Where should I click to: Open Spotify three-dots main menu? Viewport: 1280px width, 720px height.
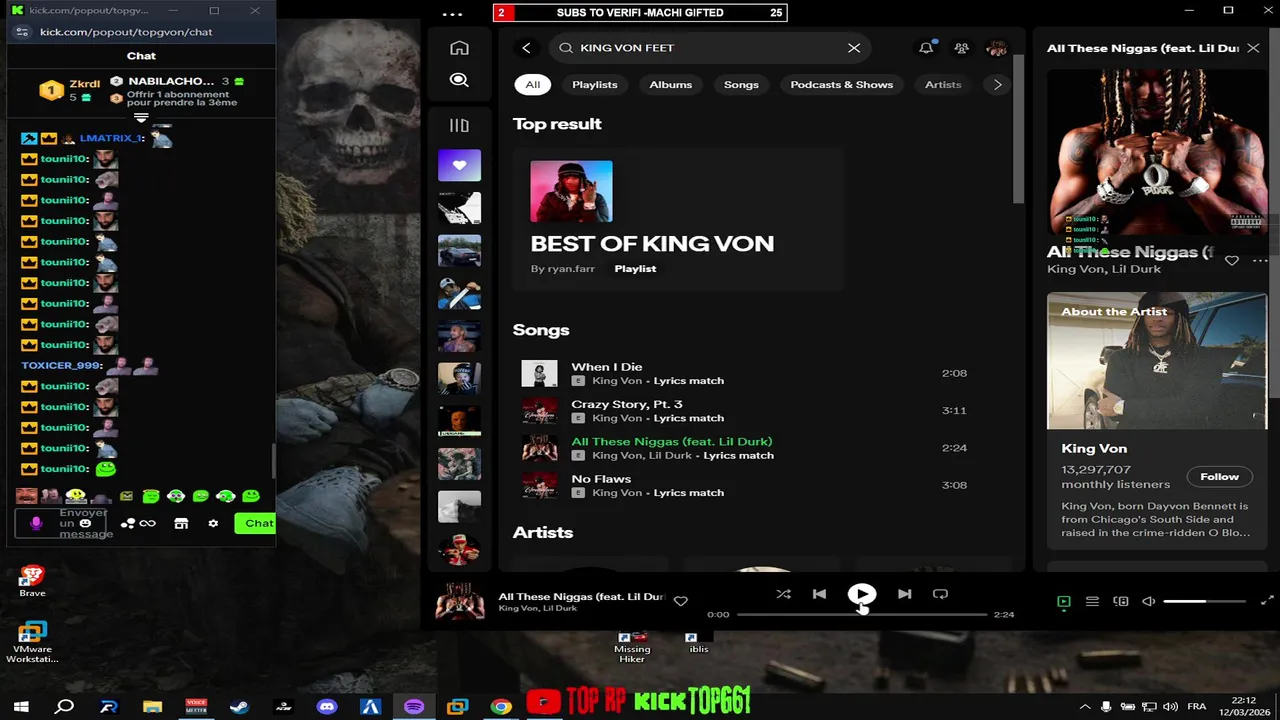coord(452,14)
